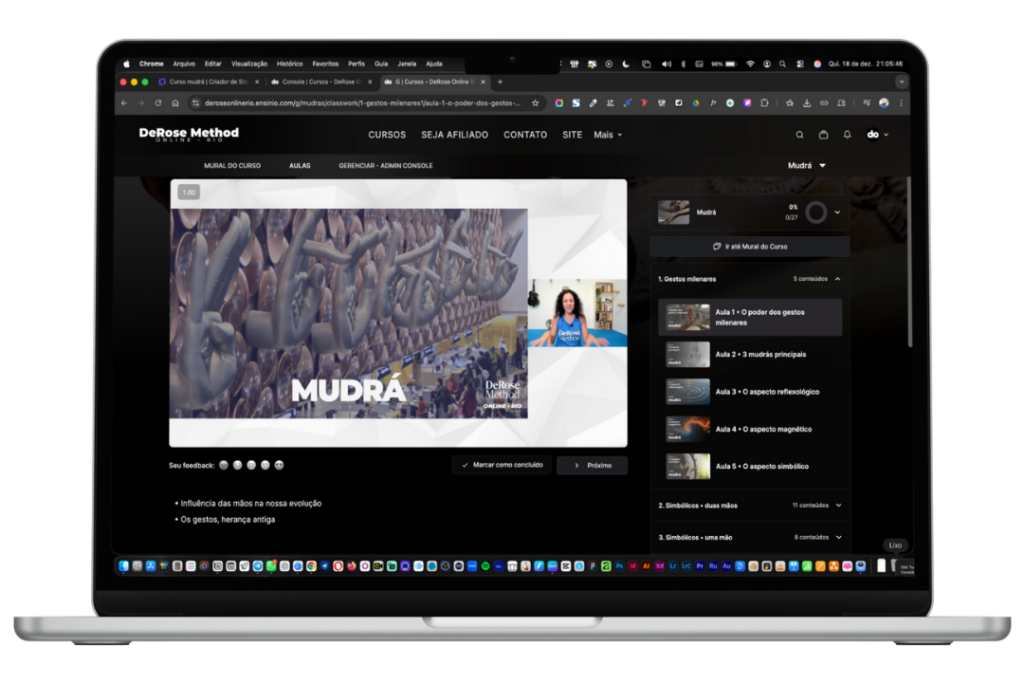The width and height of the screenshot is (1024, 683).
Task: Switch to 'MURAL DO CURSO' tab
Action: point(232,166)
